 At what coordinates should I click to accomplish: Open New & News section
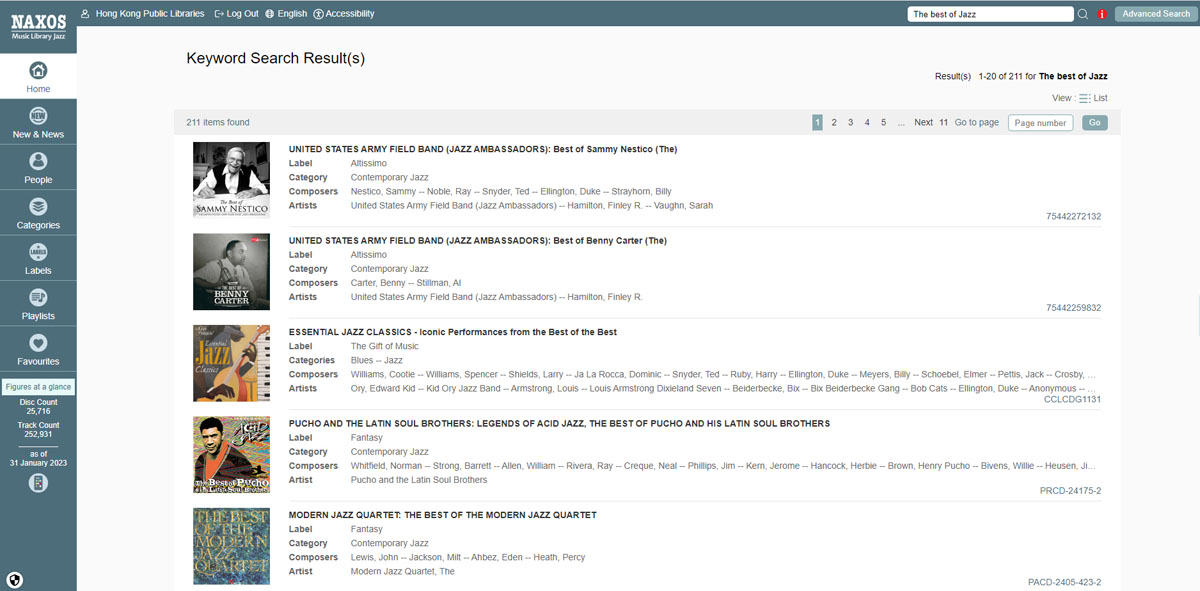coord(38,116)
